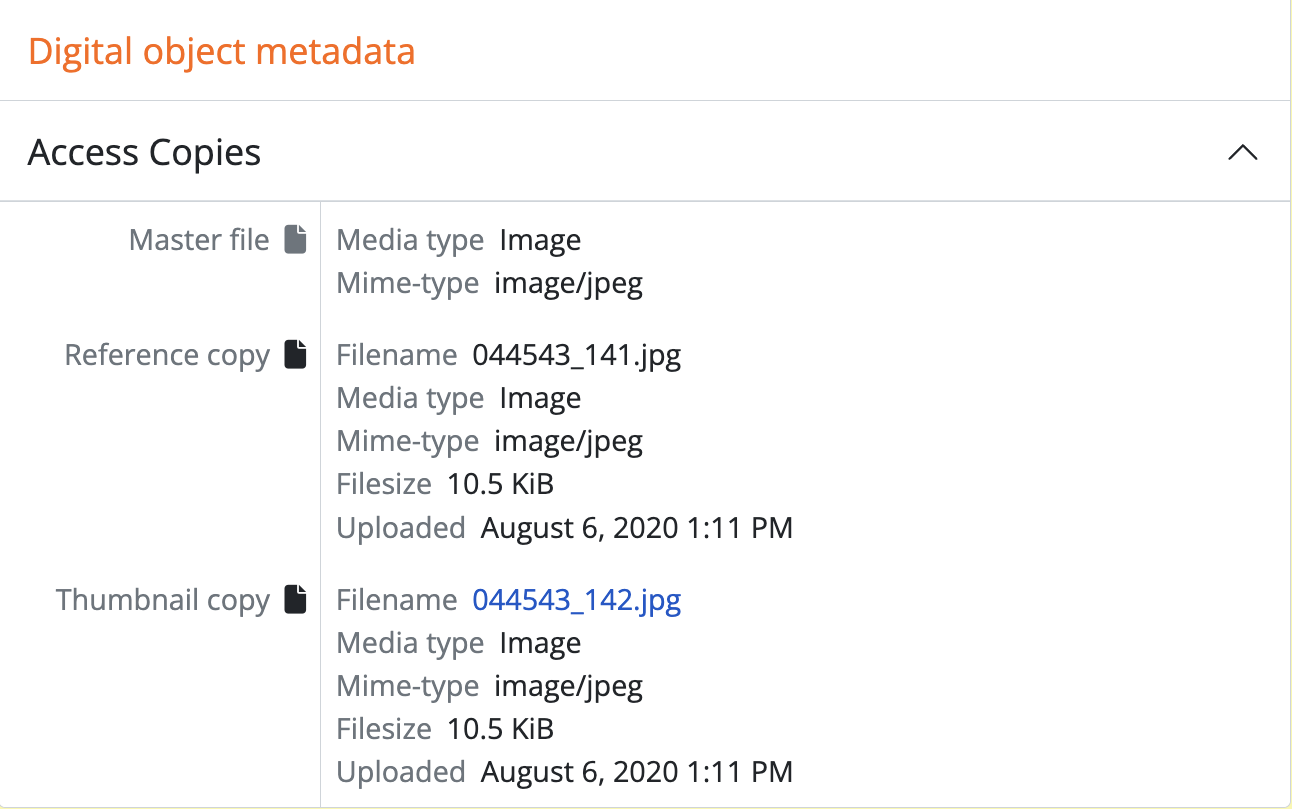Click Reference copy's Media type Image value
This screenshot has width=1292, height=809.
540,398
